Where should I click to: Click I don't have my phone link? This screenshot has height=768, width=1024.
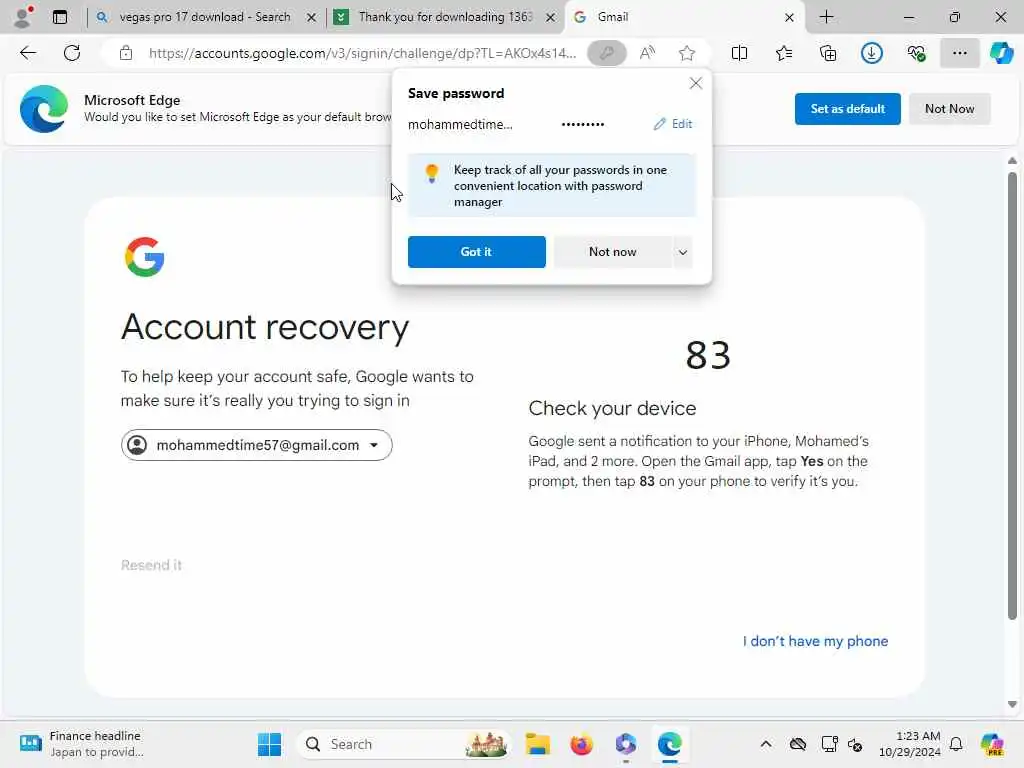[x=815, y=641]
